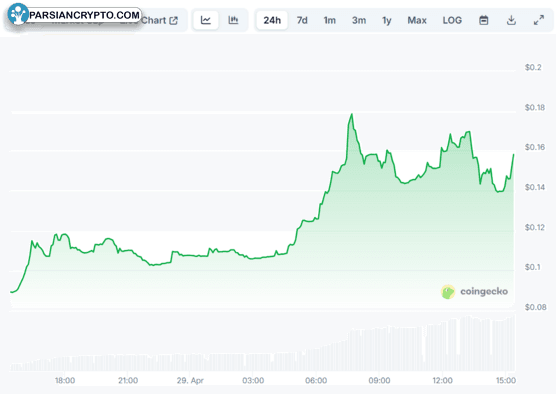The height and width of the screenshot is (394, 556).
Task: Click the $0.14 price axis label
Action: (535, 187)
